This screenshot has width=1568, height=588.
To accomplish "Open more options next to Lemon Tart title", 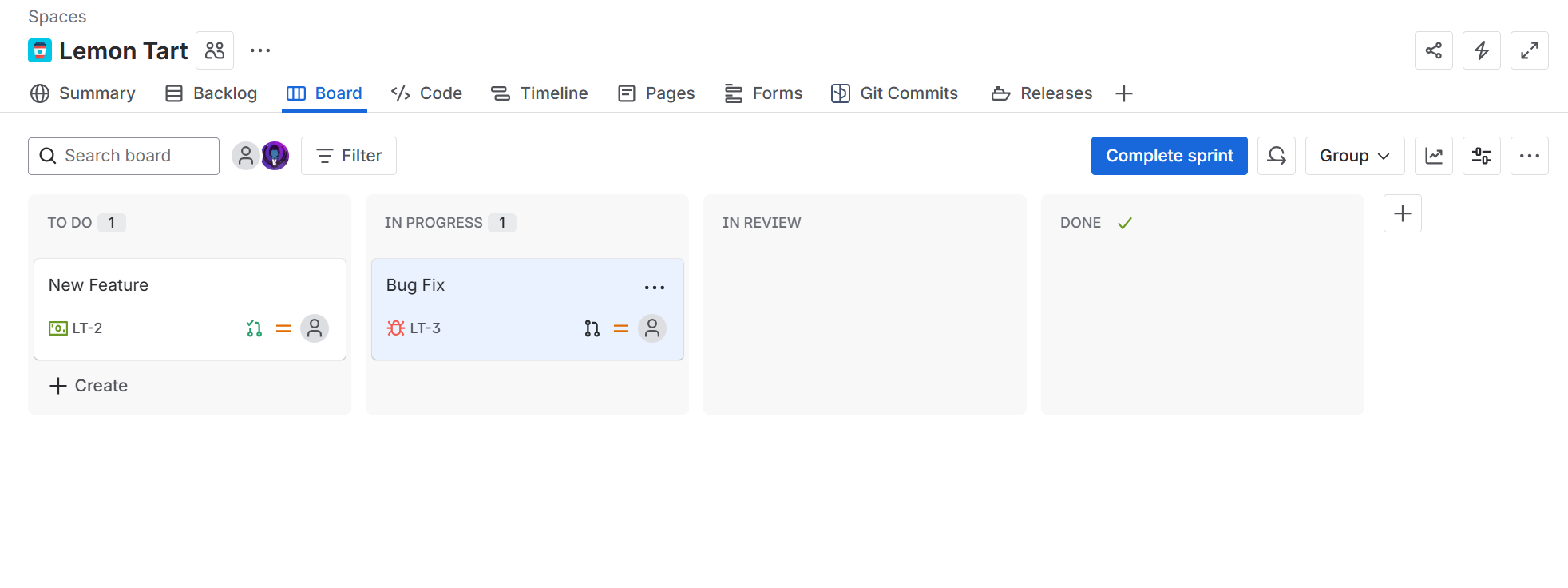I will [259, 50].
